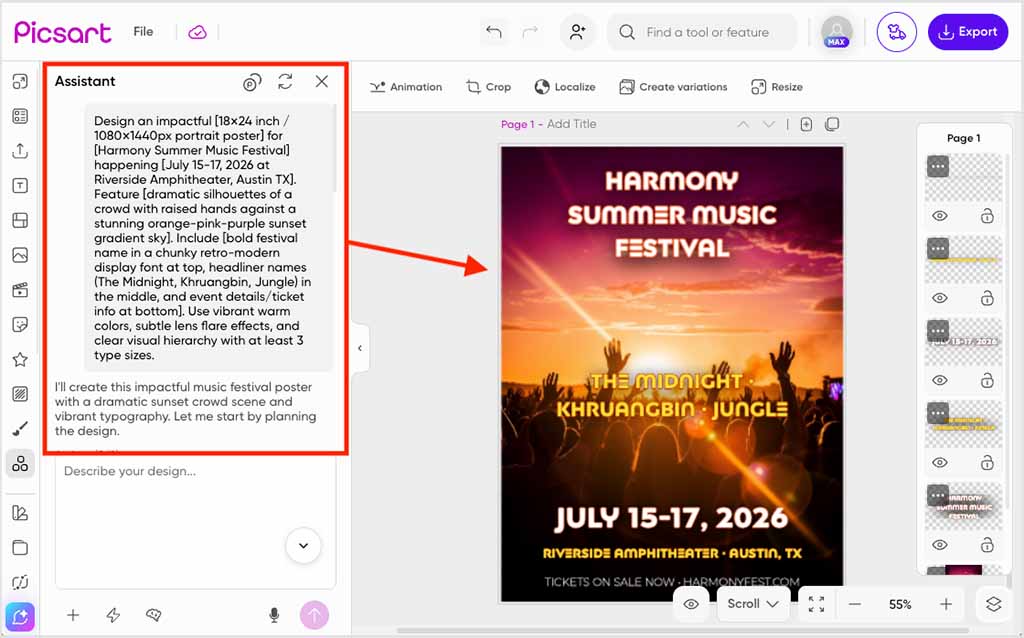Open the Stickers panel in the sidebar
This screenshot has height=638, width=1024.
[20, 324]
